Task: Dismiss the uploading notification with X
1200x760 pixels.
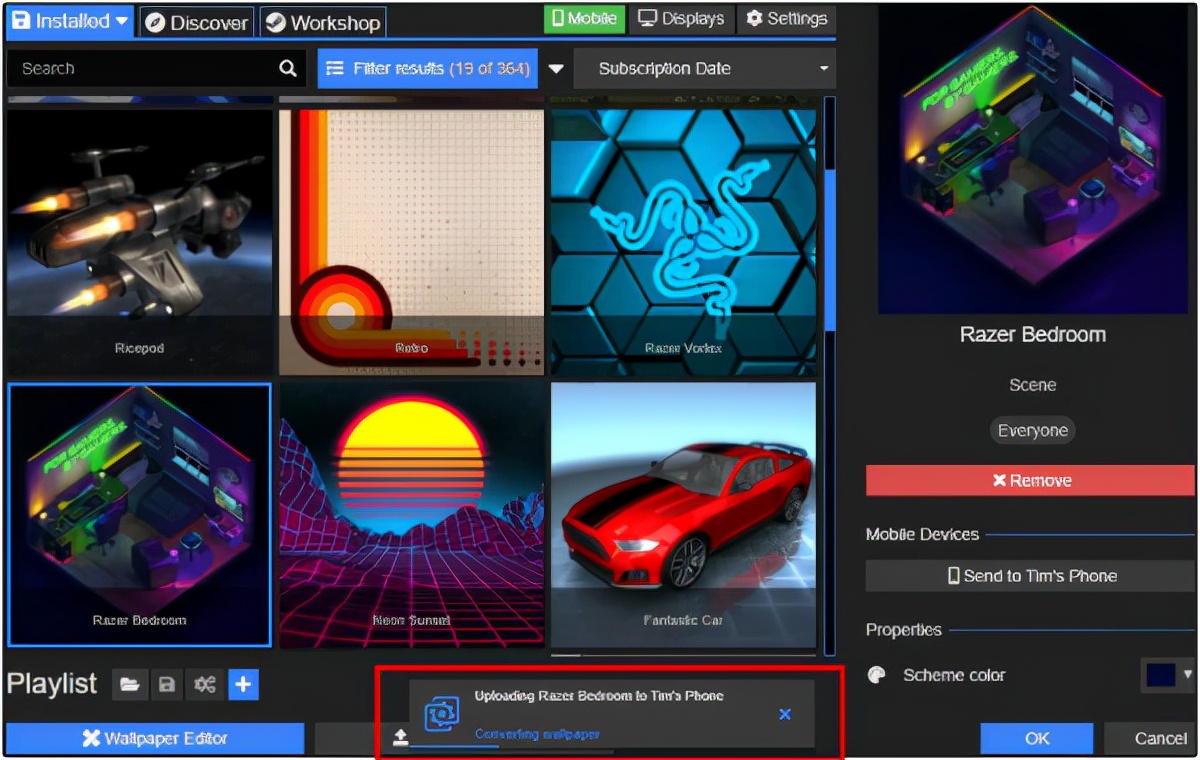Action: 785,714
